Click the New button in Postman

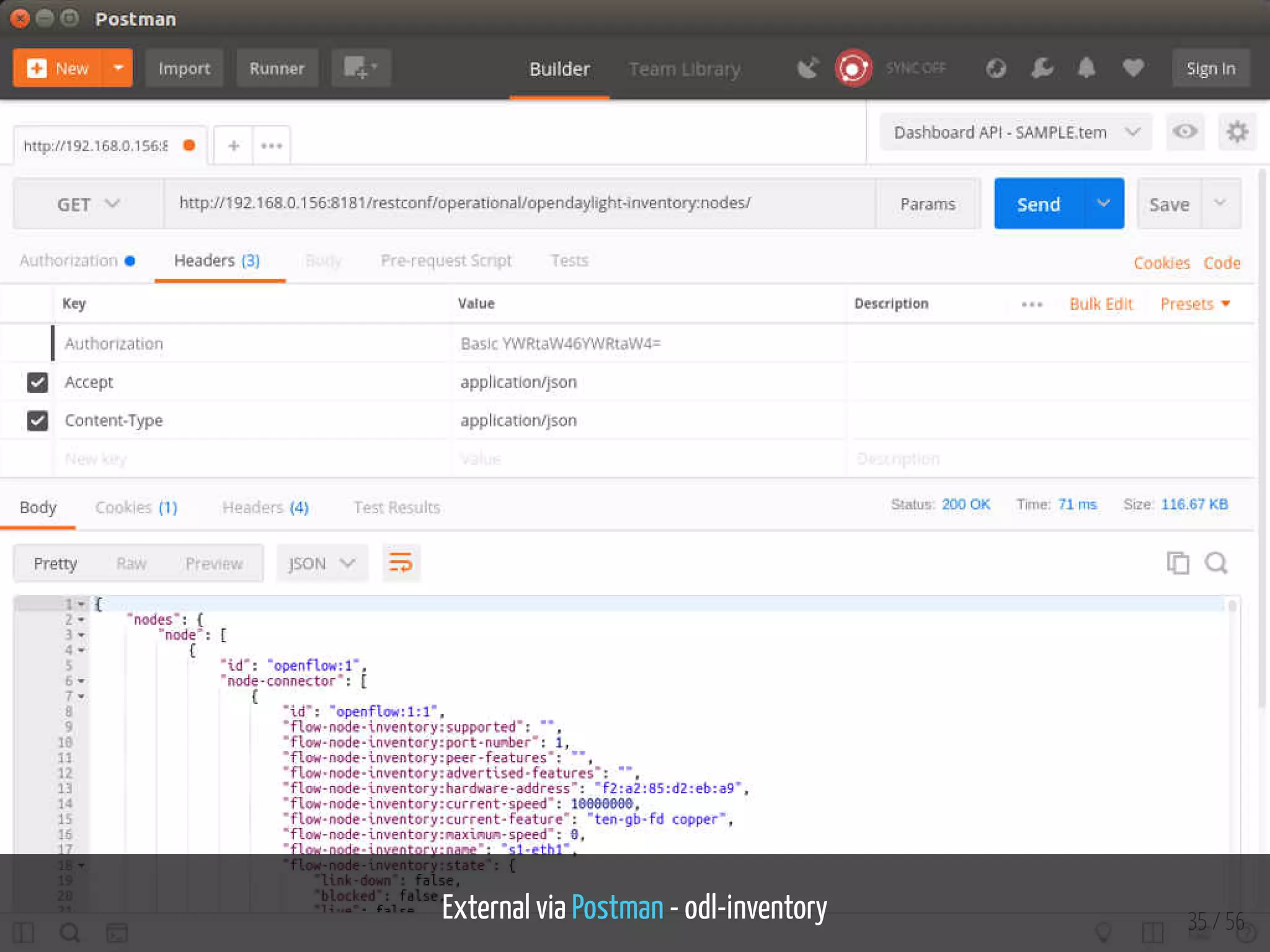pyautogui.click(x=57, y=68)
